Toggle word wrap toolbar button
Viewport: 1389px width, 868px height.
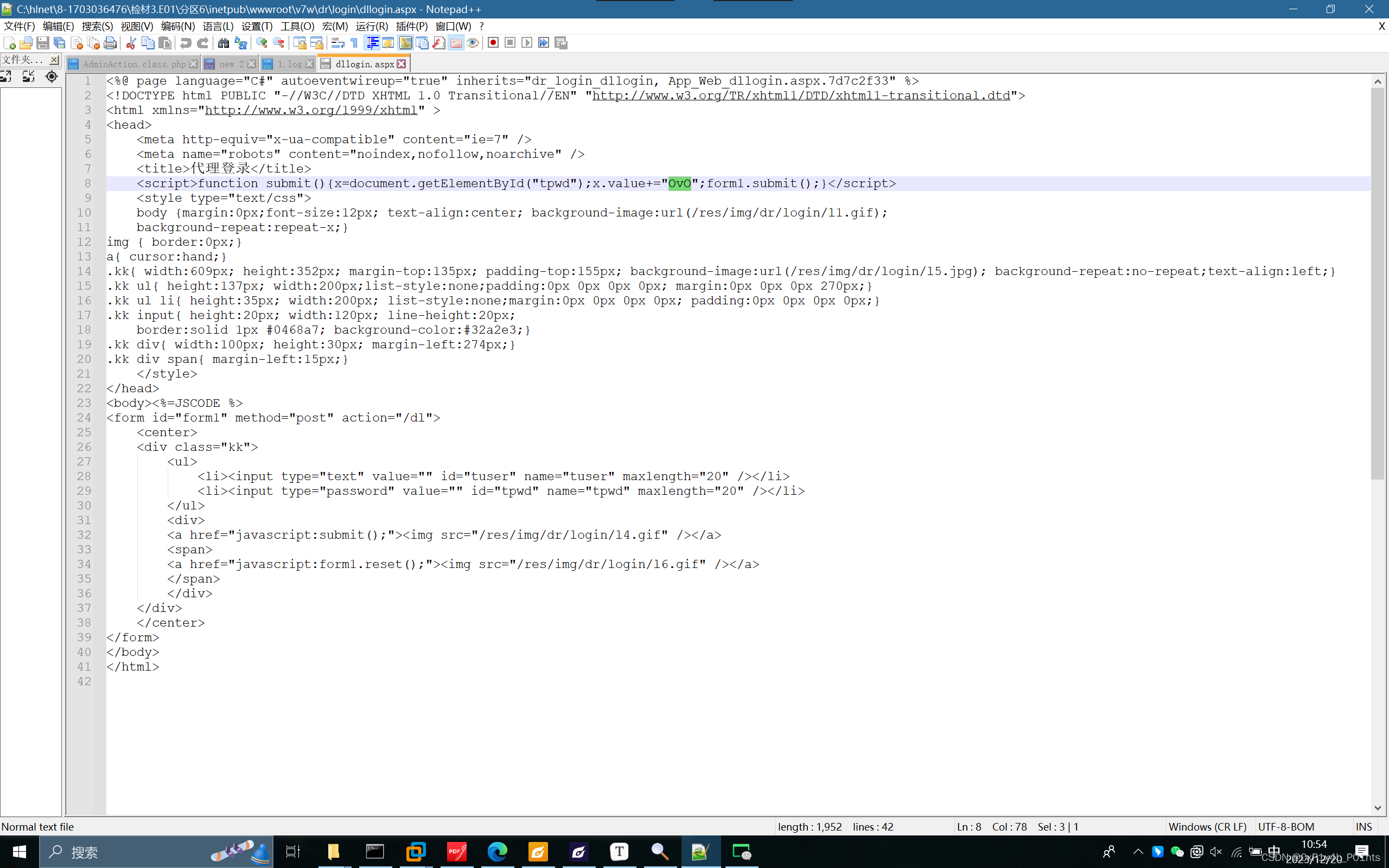tap(337, 43)
